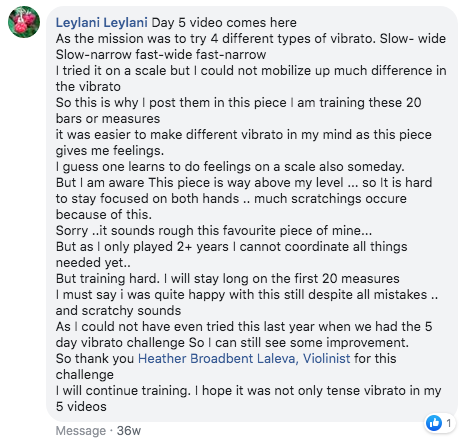Click the blue thumbs-up reaction icon

434,423
